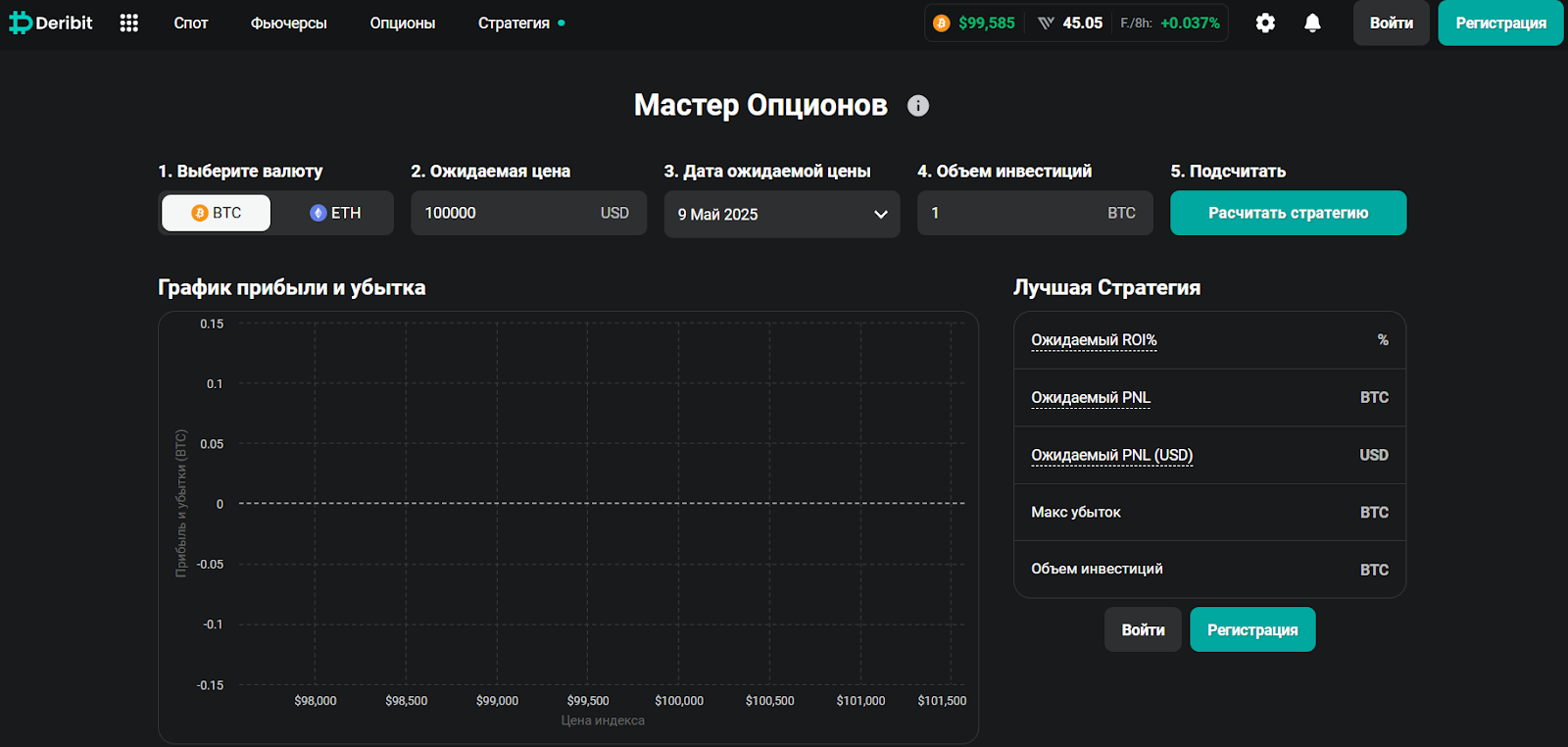Open the apps grid menu icon
Screen dimensions: 1568x747
click(128, 23)
